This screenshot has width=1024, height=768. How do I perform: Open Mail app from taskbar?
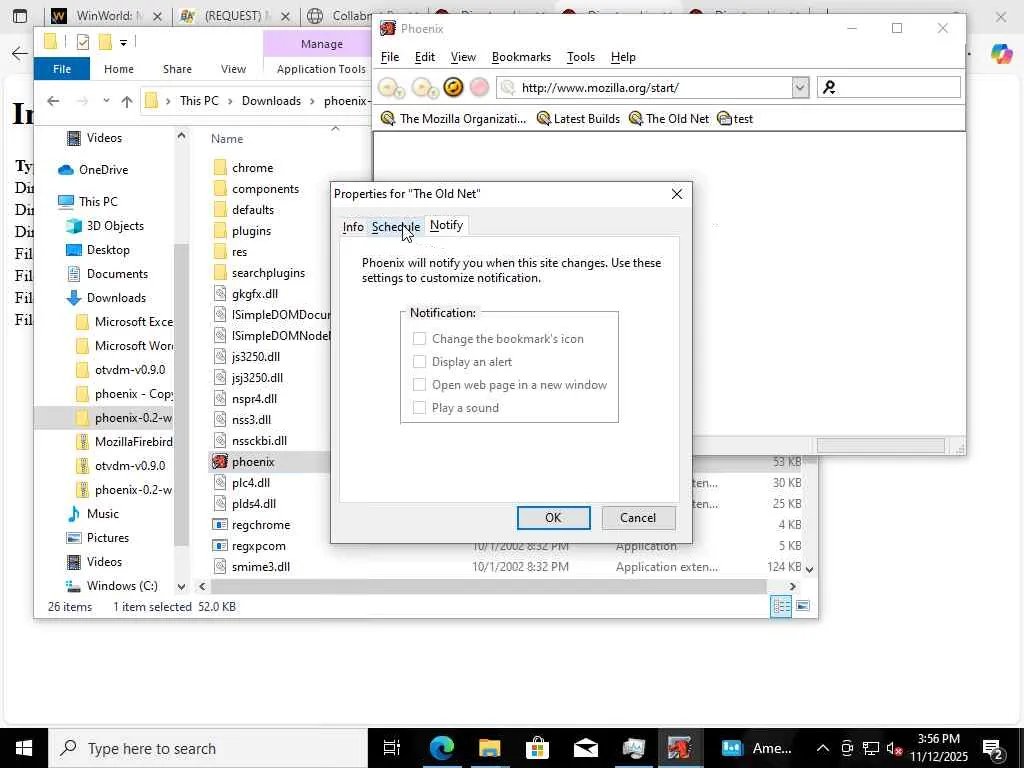point(586,748)
